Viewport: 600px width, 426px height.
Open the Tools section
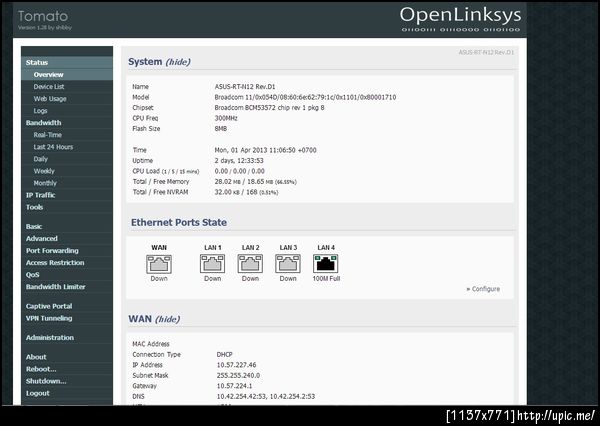pyautogui.click(x=34, y=207)
